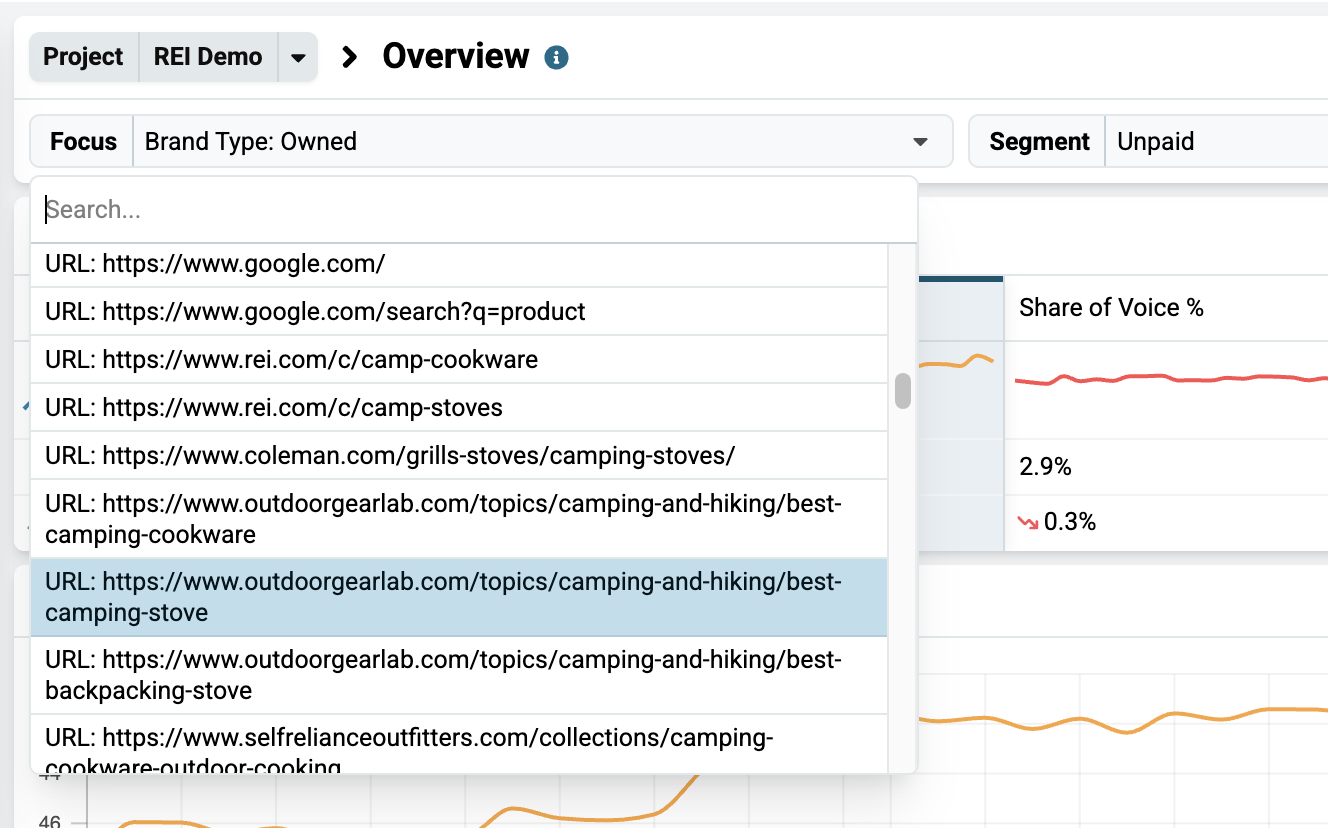This screenshot has height=828, width=1328.
Task: Click the Focus label
Action: (84, 142)
